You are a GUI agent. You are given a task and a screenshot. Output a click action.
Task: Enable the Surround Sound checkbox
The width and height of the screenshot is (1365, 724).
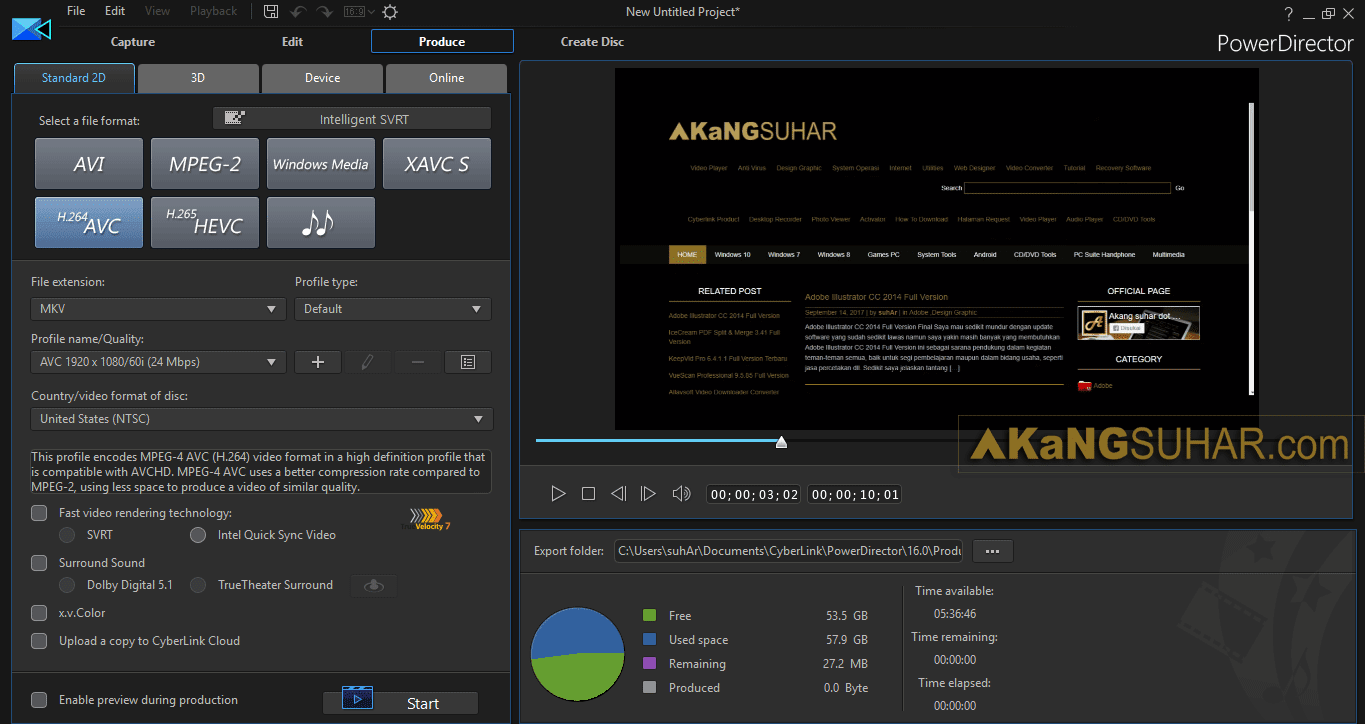tap(39, 563)
